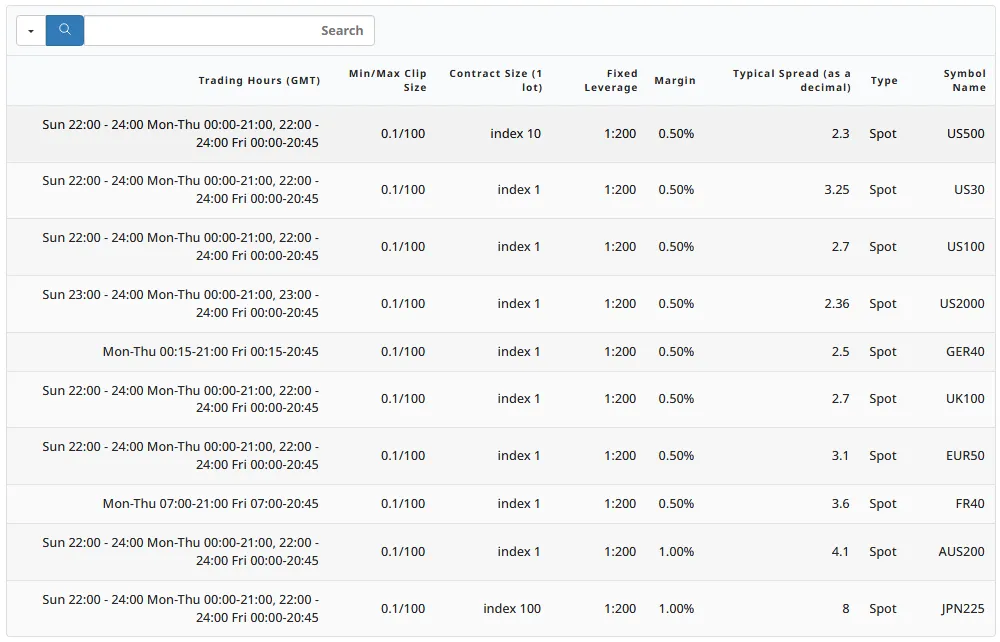Viewport: 1000px width, 642px height.
Task: Click the US100 symbol name
Action: point(965,247)
